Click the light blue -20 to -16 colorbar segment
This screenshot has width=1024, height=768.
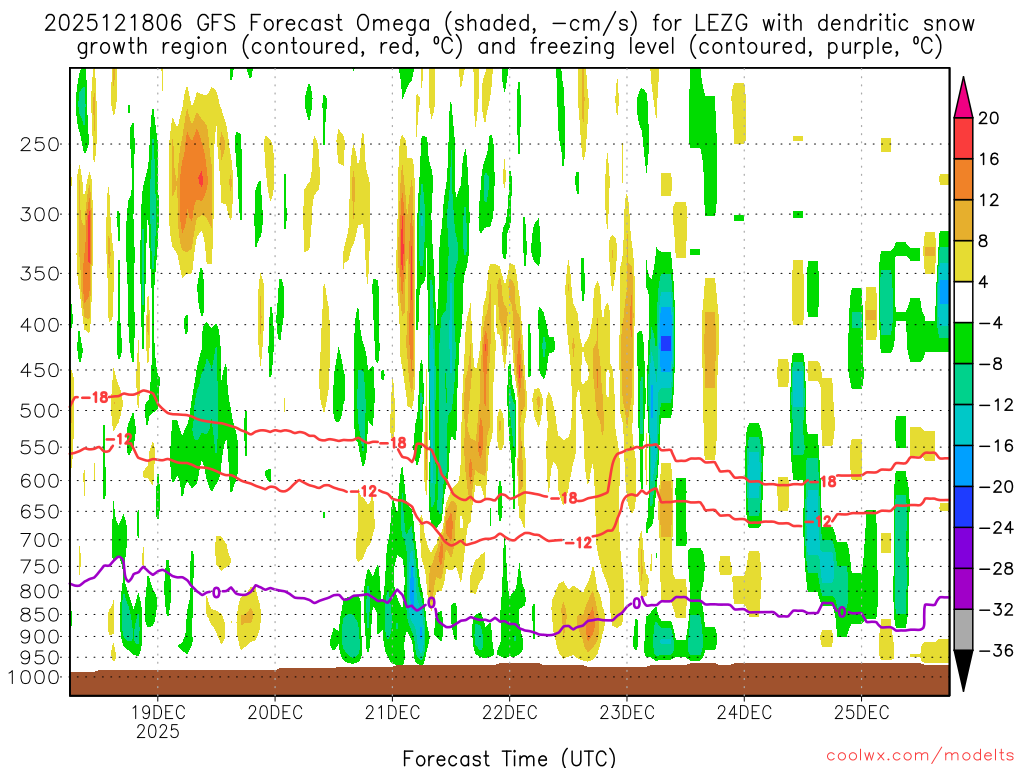963,466
